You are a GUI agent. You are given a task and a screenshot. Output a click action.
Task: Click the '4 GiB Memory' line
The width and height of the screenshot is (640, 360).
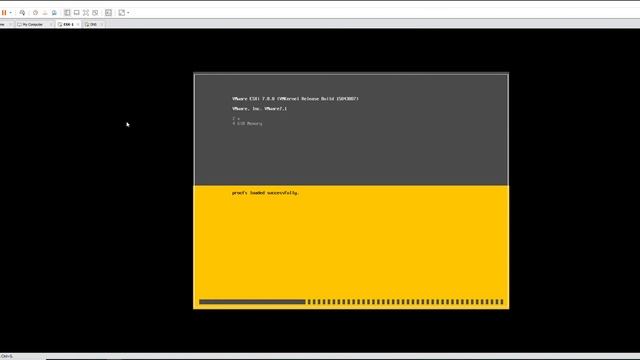247,123
